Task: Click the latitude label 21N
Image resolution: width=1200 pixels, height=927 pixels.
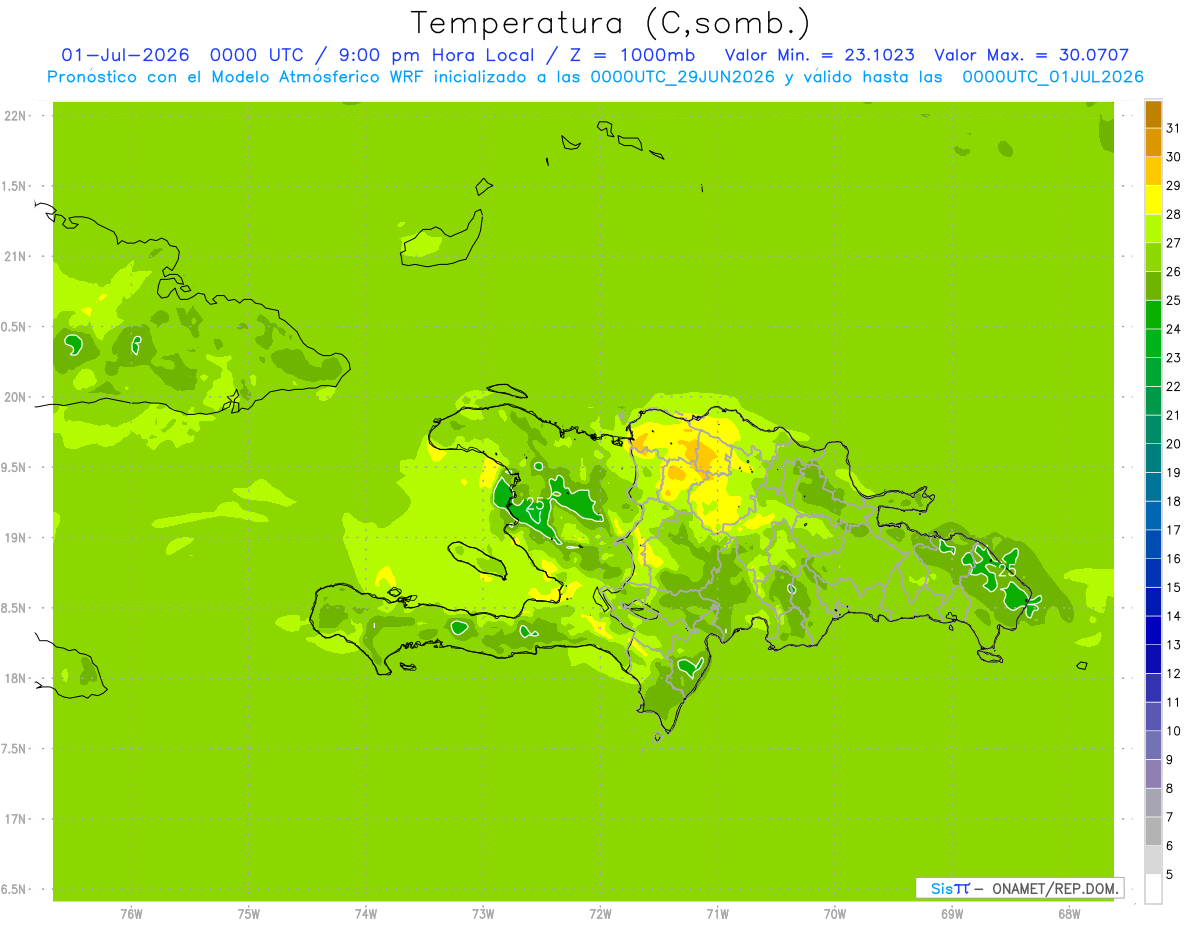Action: tap(14, 257)
